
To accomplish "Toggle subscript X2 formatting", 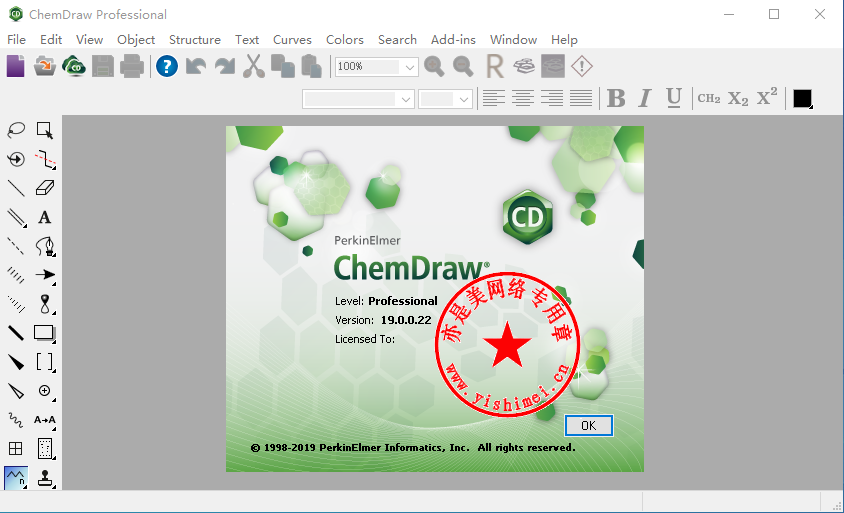I will pyautogui.click(x=738, y=99).
